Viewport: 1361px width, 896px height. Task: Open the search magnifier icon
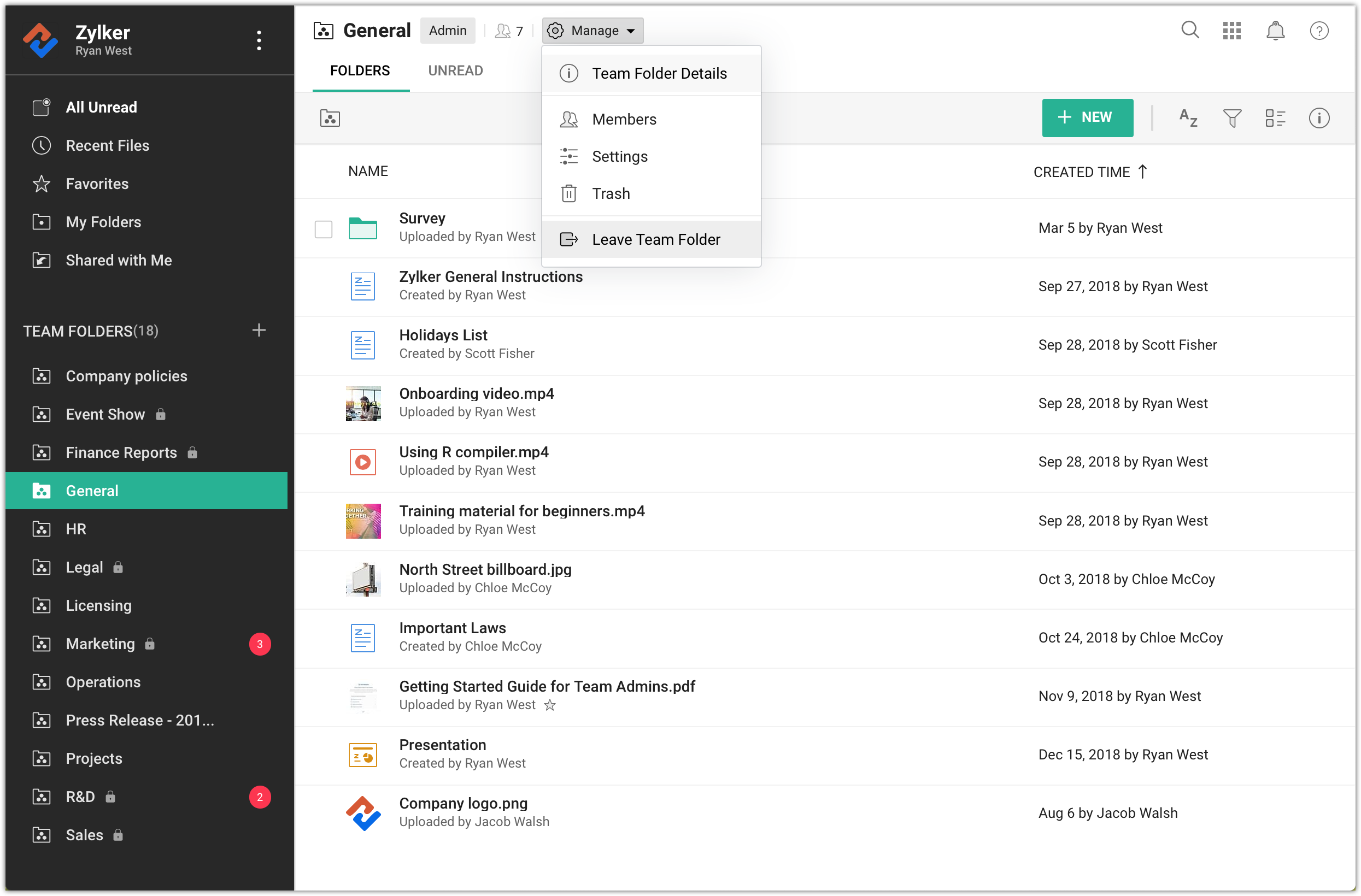tap(1190, 30)
